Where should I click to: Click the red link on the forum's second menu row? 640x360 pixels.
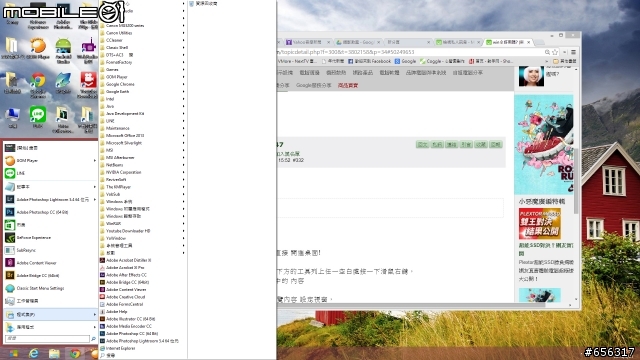pyautogui.click(x=348, y=85)
